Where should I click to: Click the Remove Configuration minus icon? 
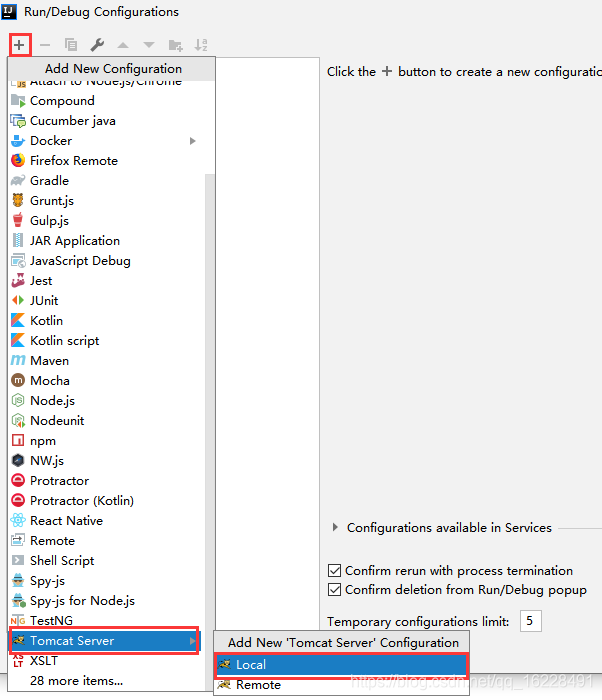[45, 45]
